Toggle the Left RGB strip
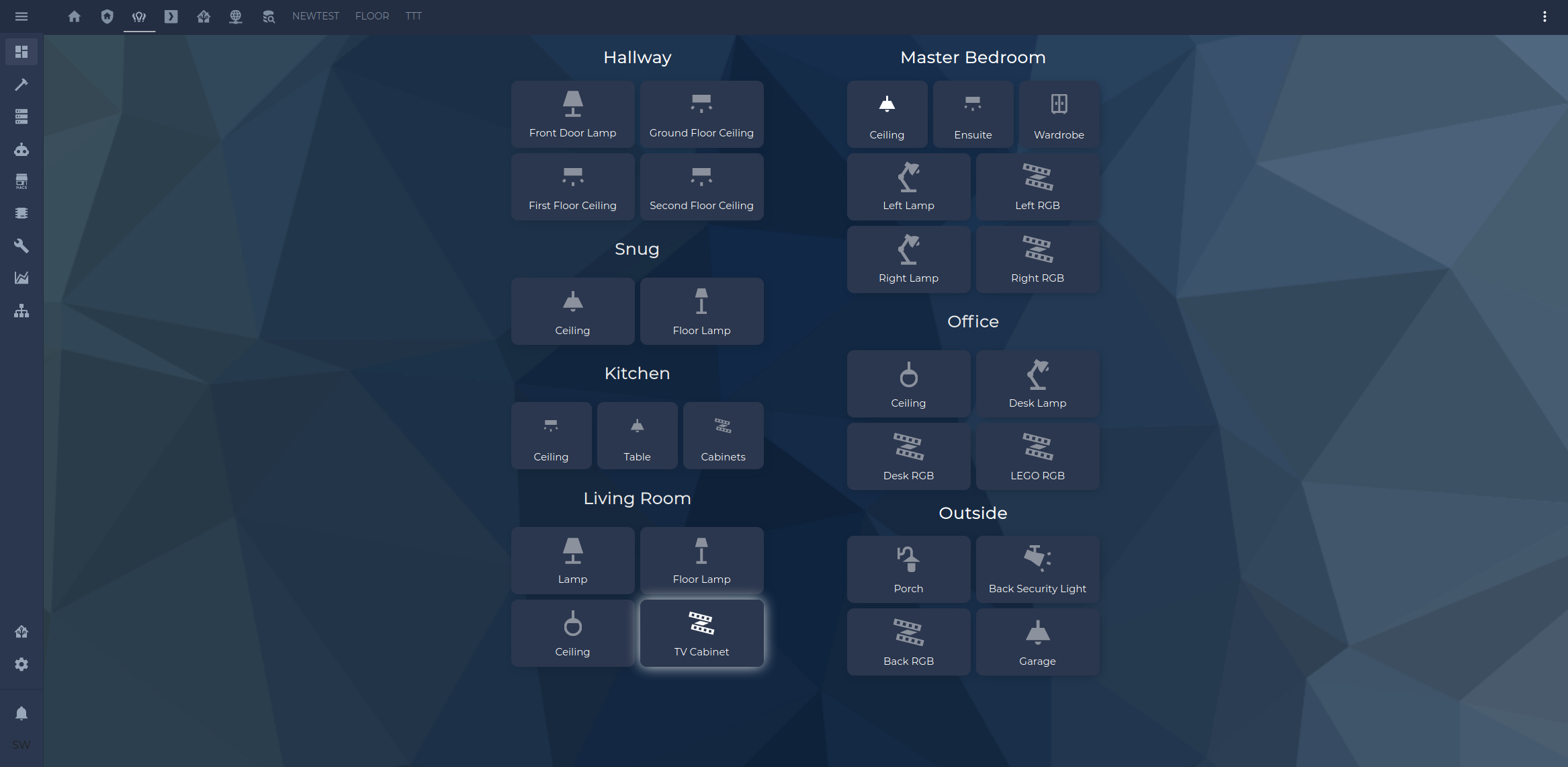This screenshot has width=1568, height=767. tap(1037, 187)
